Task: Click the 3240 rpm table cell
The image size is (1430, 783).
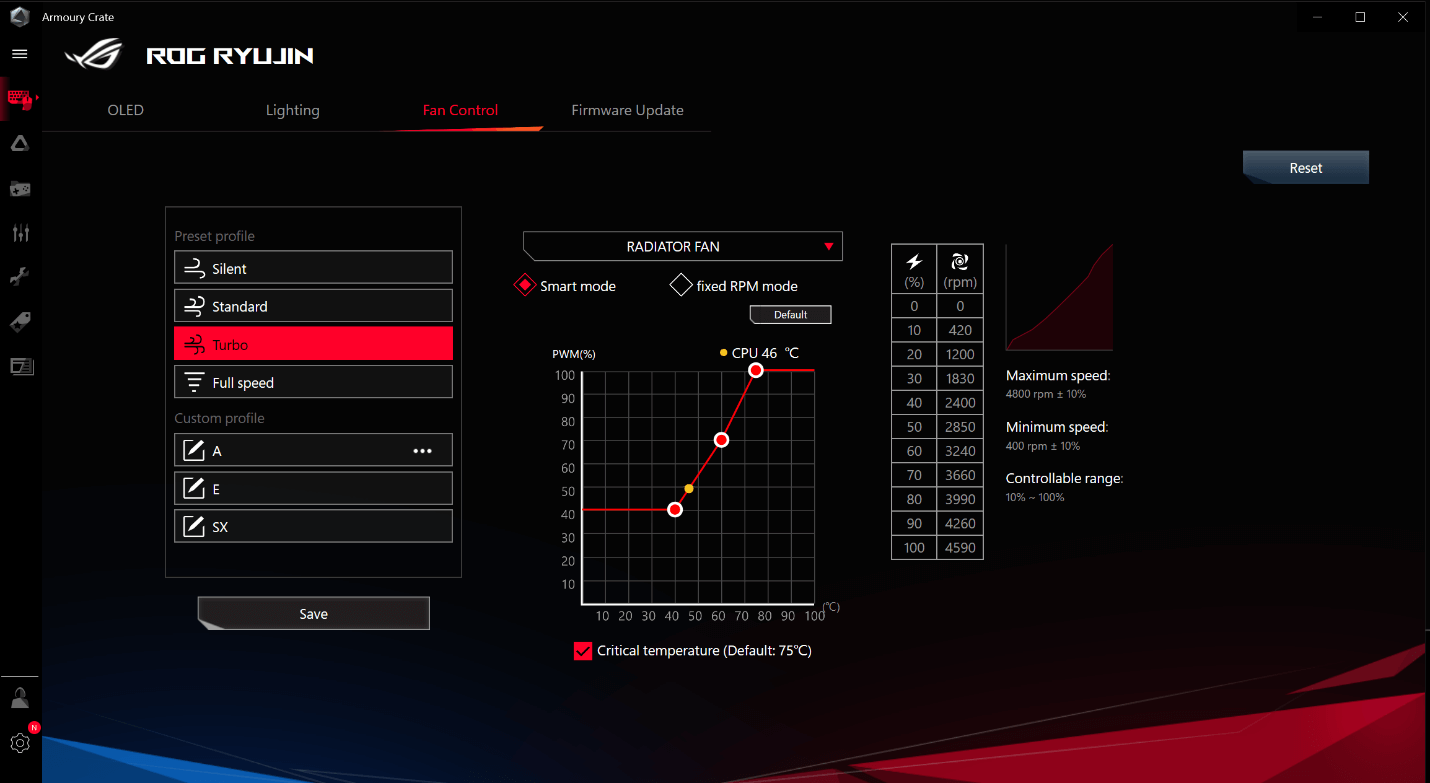Action: [960, 451]
